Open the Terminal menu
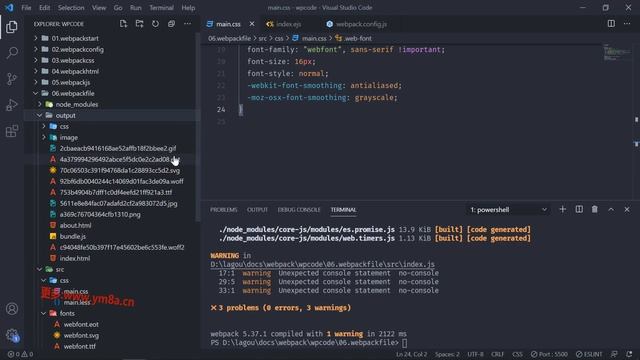Image resolution: width=640 pixels, height=360 pixels. click(161, 8)
